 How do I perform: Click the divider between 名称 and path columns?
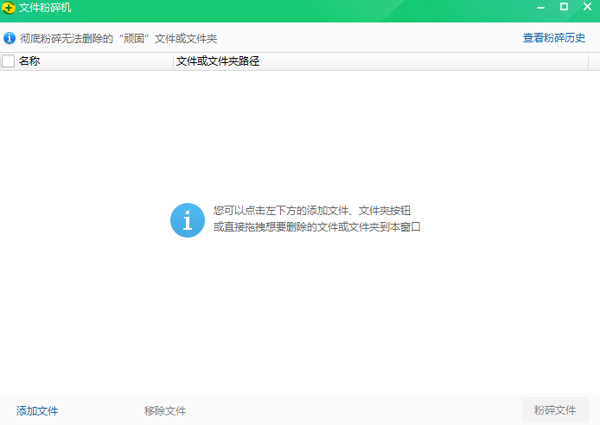pos(172,61)
